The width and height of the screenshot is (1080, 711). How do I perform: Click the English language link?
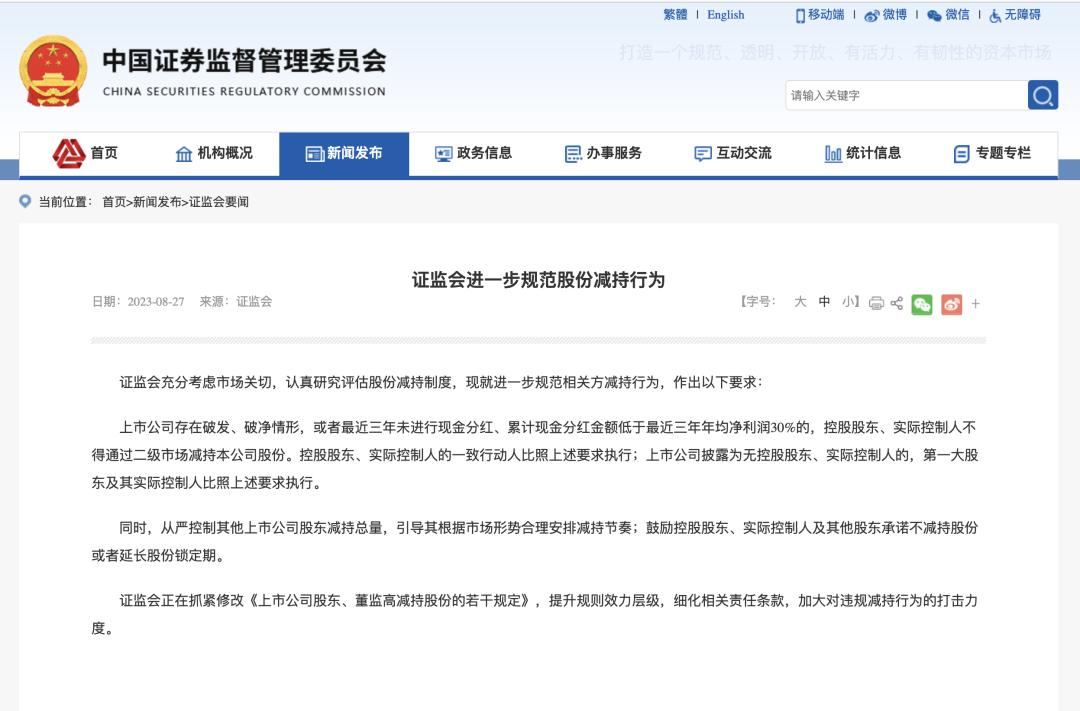click(725, 14)
